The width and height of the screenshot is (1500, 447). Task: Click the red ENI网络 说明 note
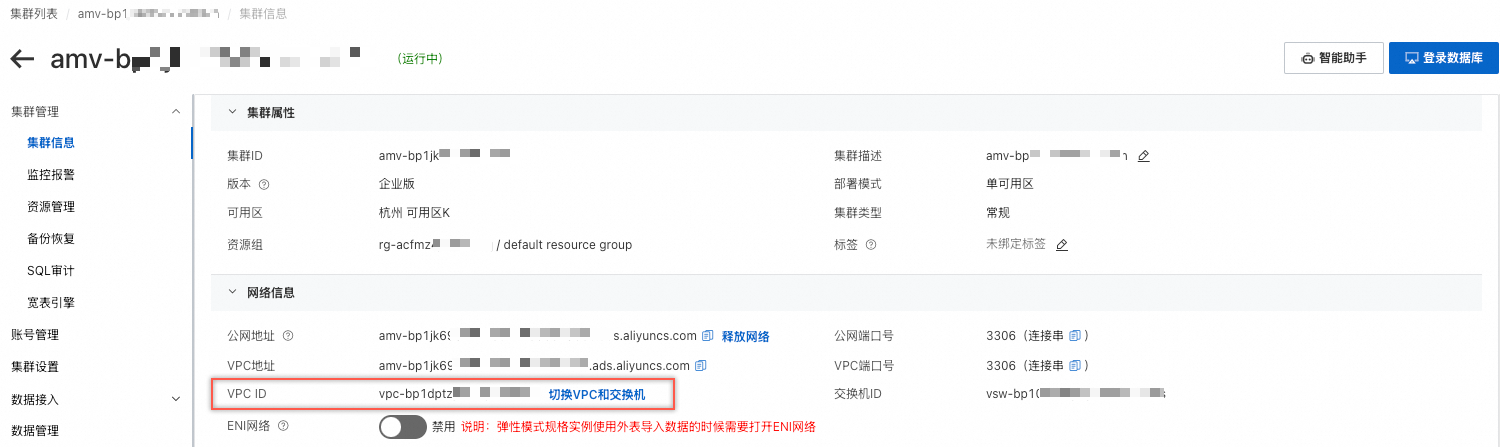(x=638, y=427)
